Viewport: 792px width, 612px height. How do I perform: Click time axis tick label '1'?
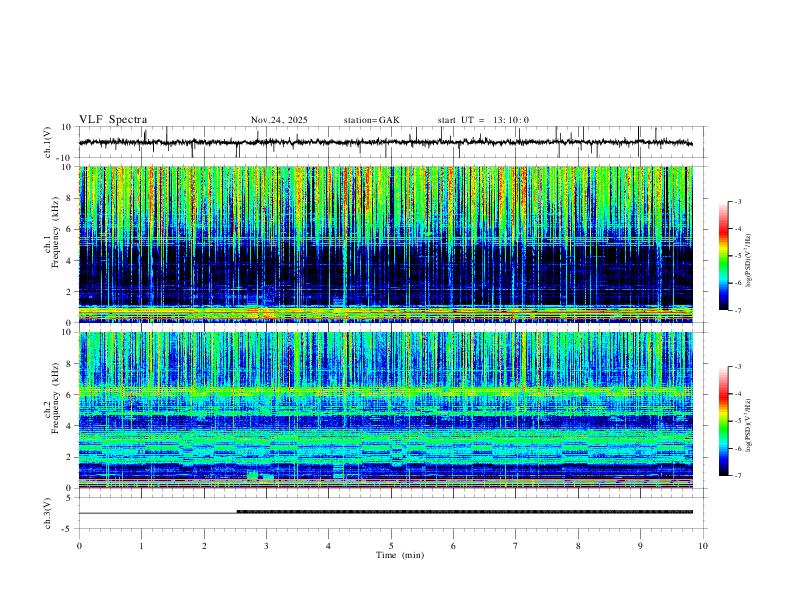[141, 546]
